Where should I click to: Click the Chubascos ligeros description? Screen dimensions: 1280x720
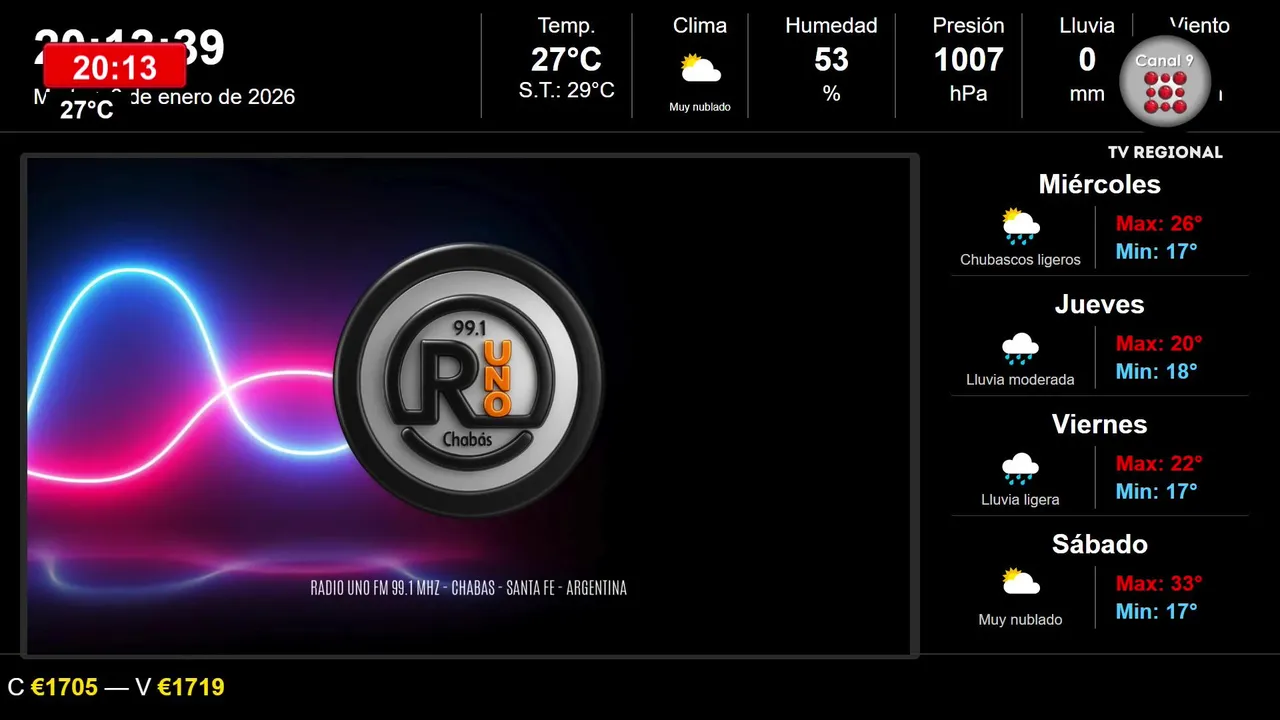(1020, 260)
